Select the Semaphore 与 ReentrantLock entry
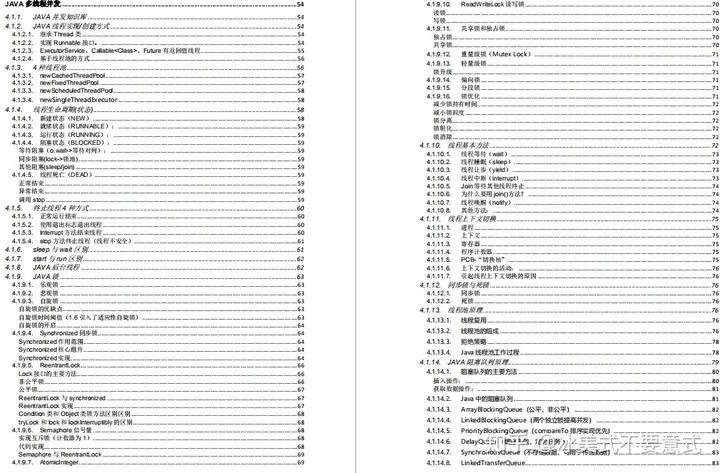 click(162, 454)
